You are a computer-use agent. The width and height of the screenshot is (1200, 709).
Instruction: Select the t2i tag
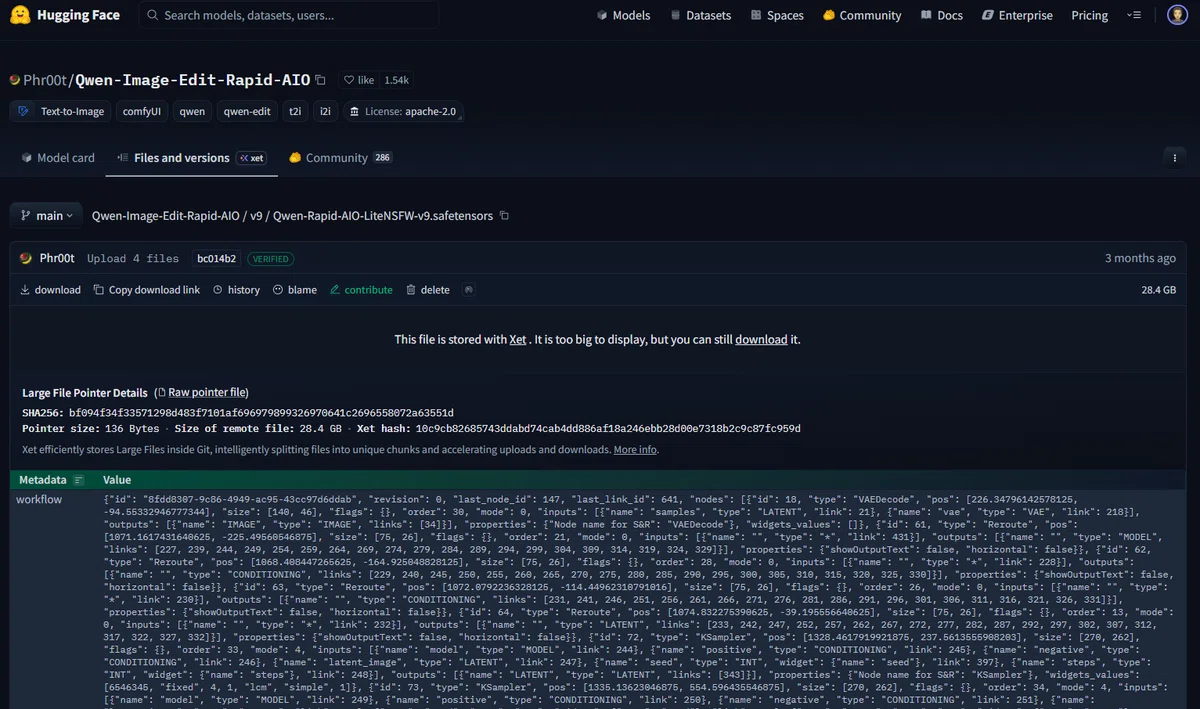click(x=295, y=111)
